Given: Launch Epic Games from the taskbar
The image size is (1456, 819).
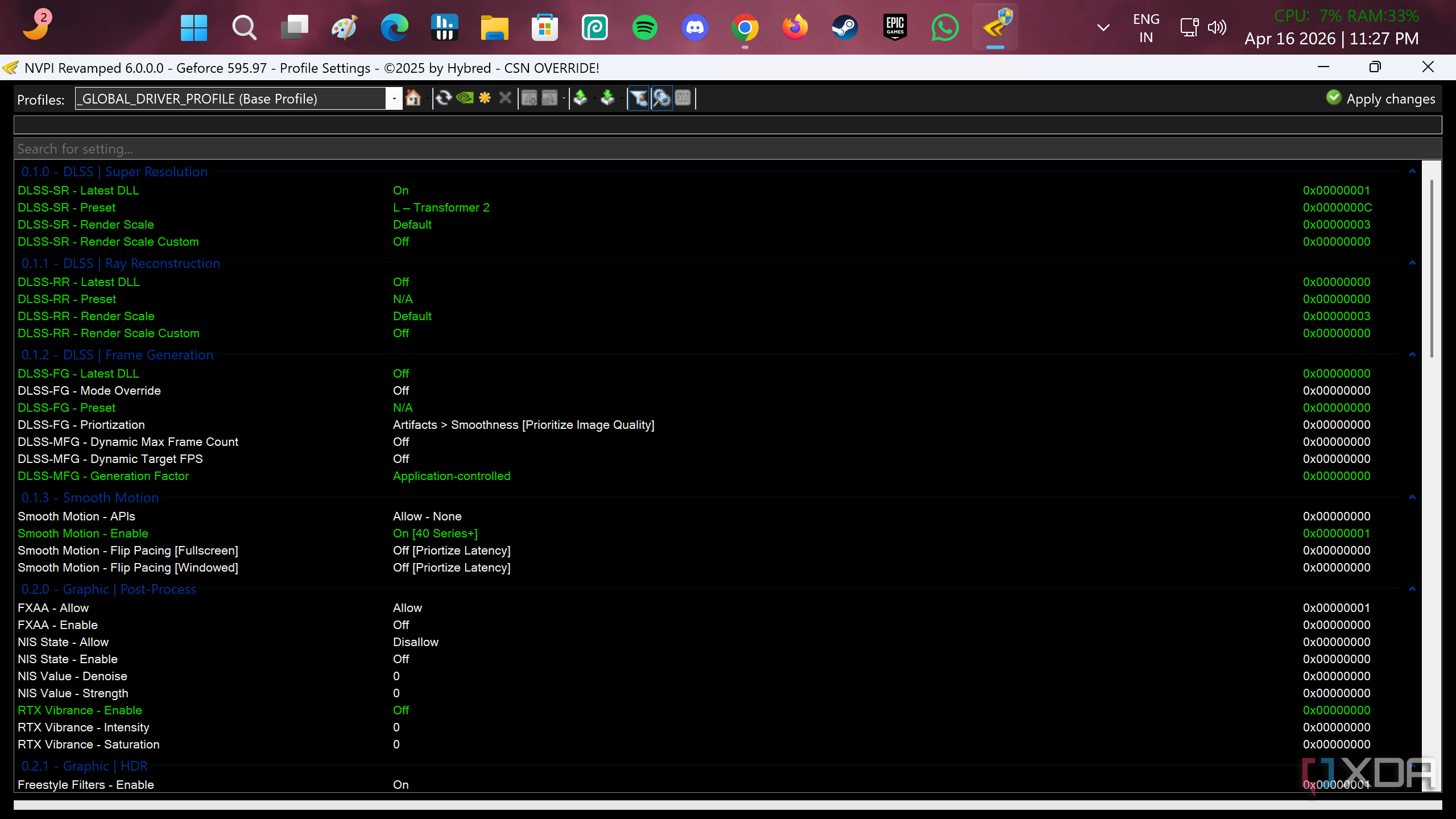Looking at the screenshot, I should point(895,27).
